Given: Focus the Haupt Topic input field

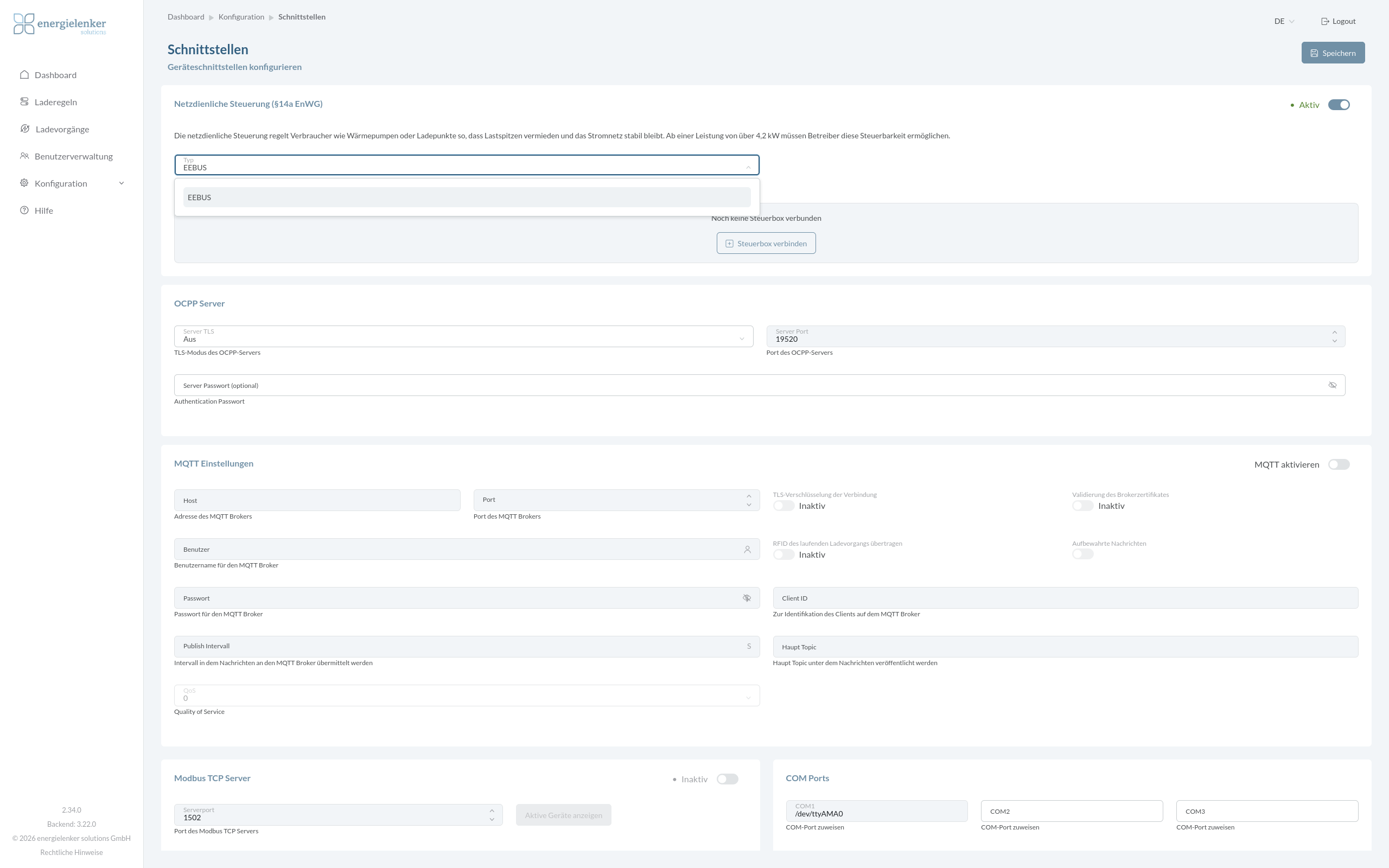Looking at the screenshot, I should [x=1065, y=647].
